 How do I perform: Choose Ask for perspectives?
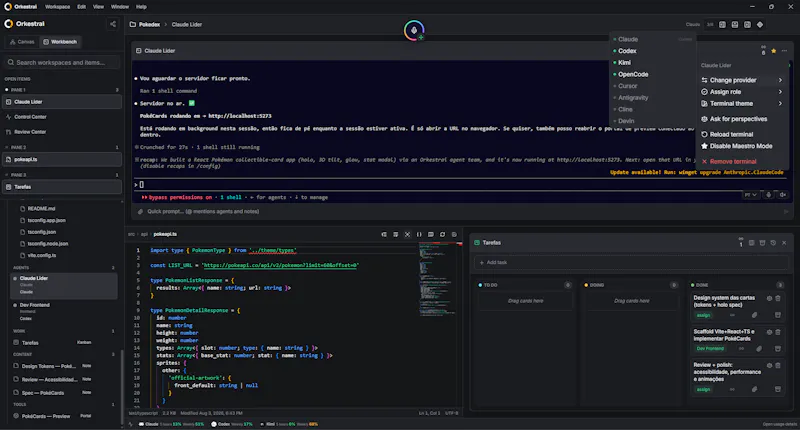[742, 119]
